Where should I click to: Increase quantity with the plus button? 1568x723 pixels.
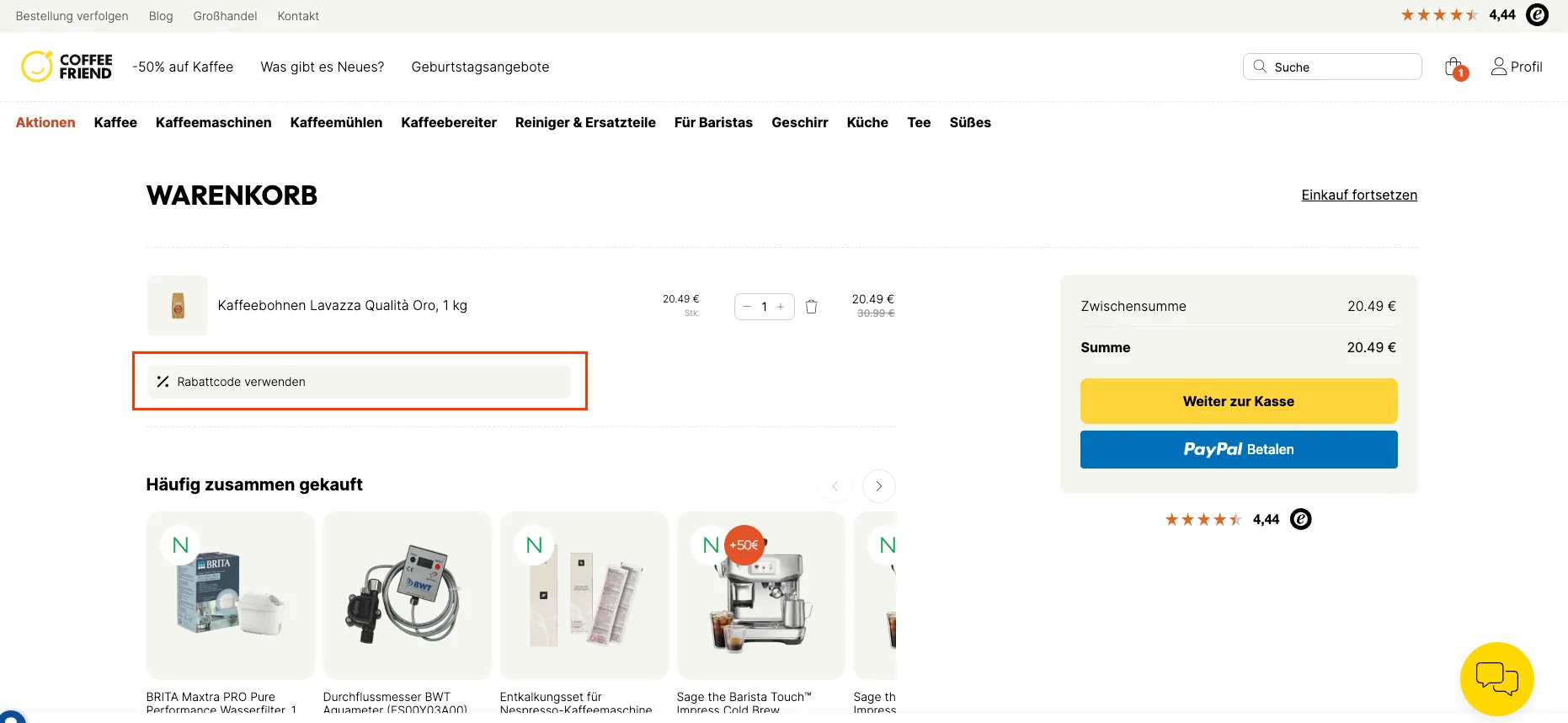click(781, 307)
